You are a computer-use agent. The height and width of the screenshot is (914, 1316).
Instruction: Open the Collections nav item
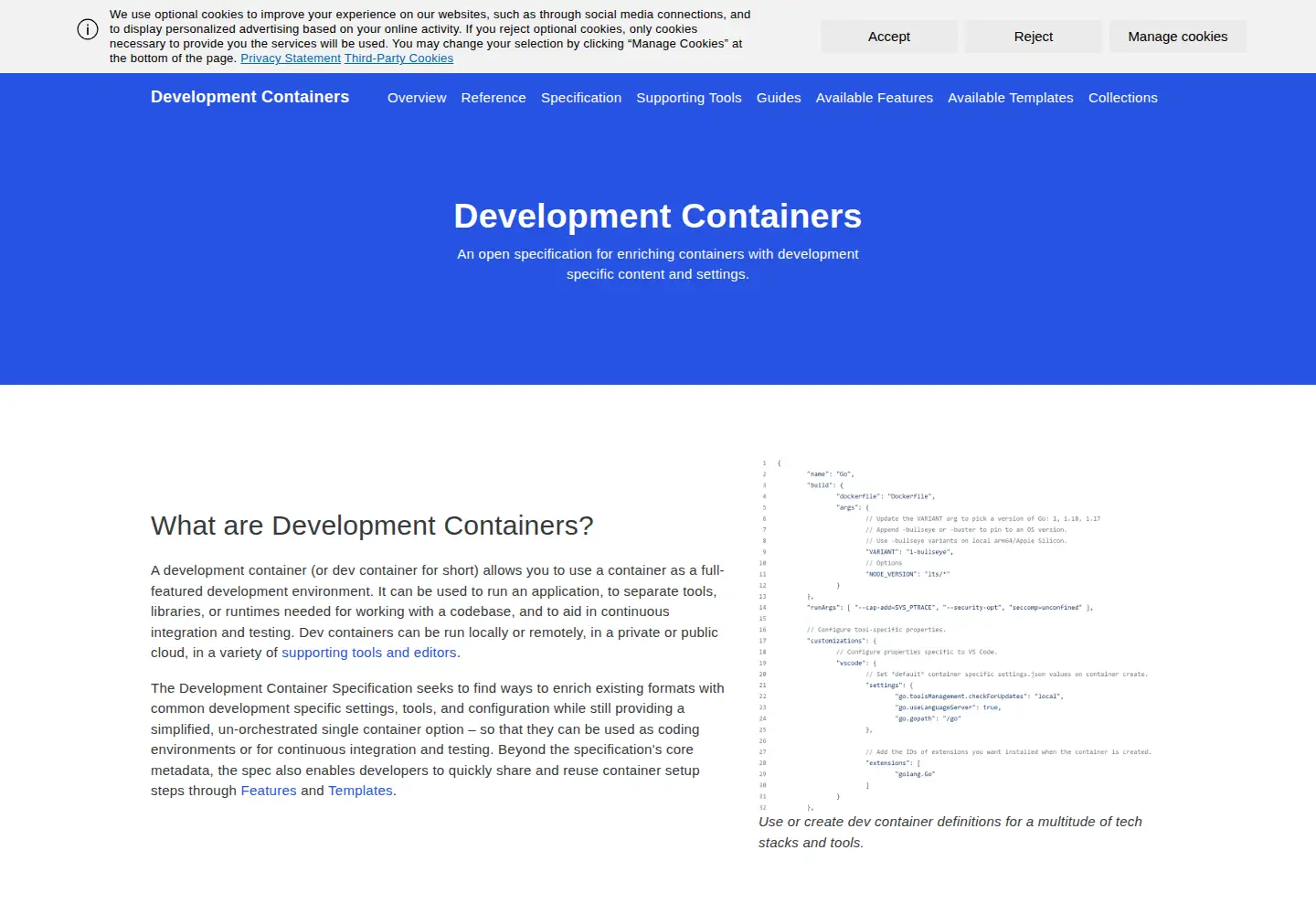click(x=1123, y=98)
